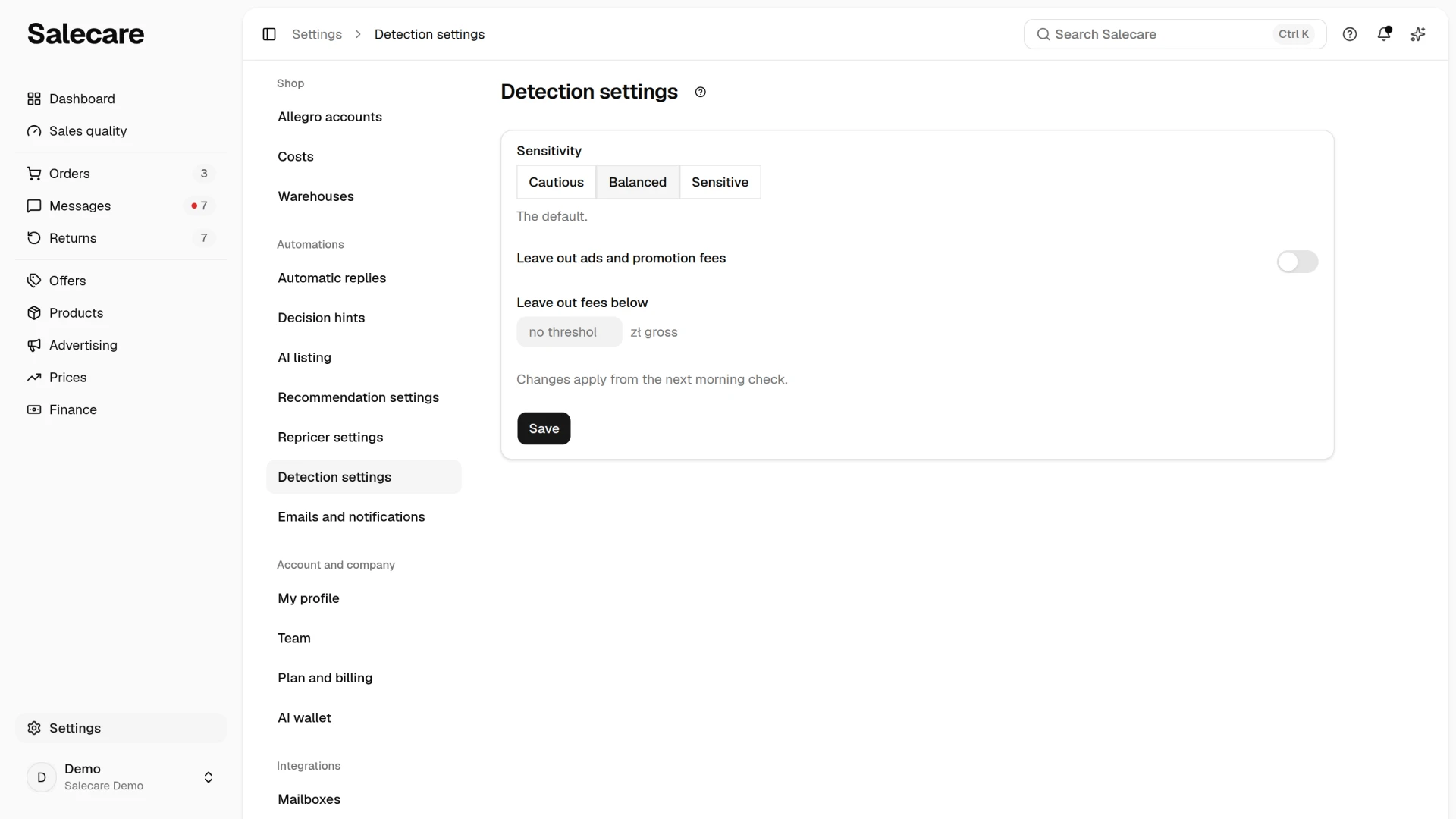Screen dimensions: 1456x819
Task: Click the Demo account avatar D
Action: click(42, 777)
